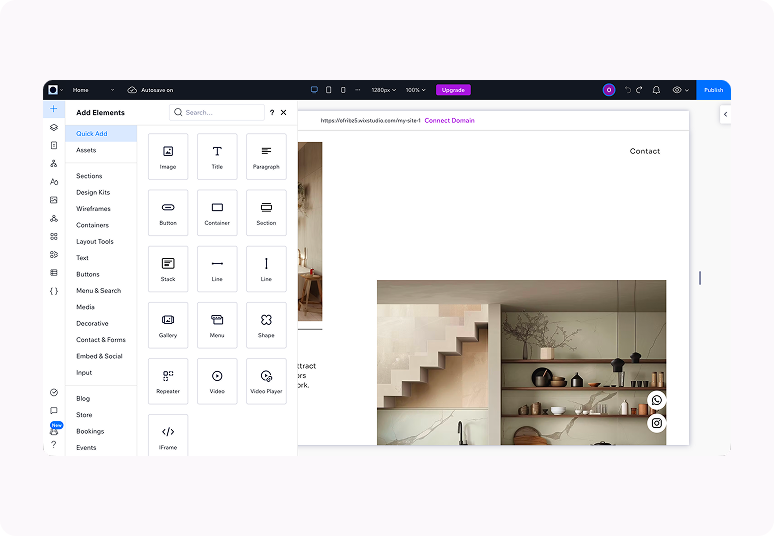Add a Video Player element
Screen dimensions: 774x536
266,381
